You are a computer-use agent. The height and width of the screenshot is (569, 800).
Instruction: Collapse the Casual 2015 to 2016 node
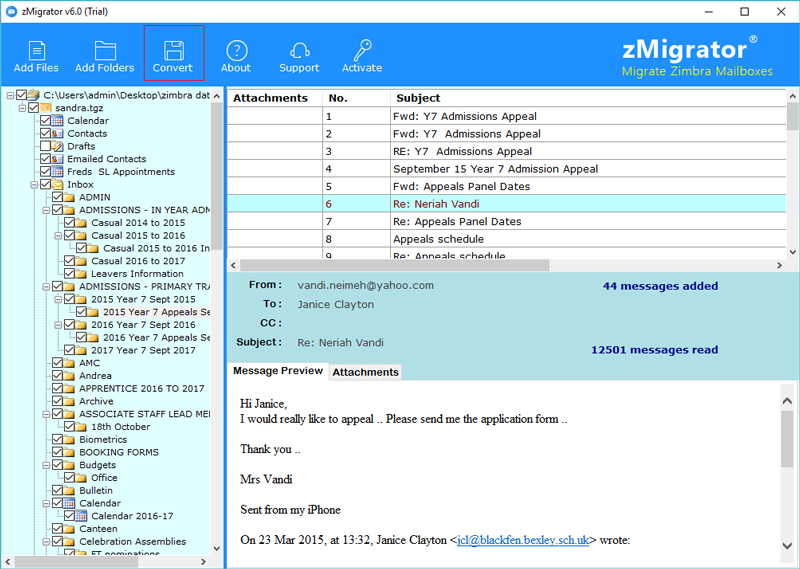(x=58, y=236)
